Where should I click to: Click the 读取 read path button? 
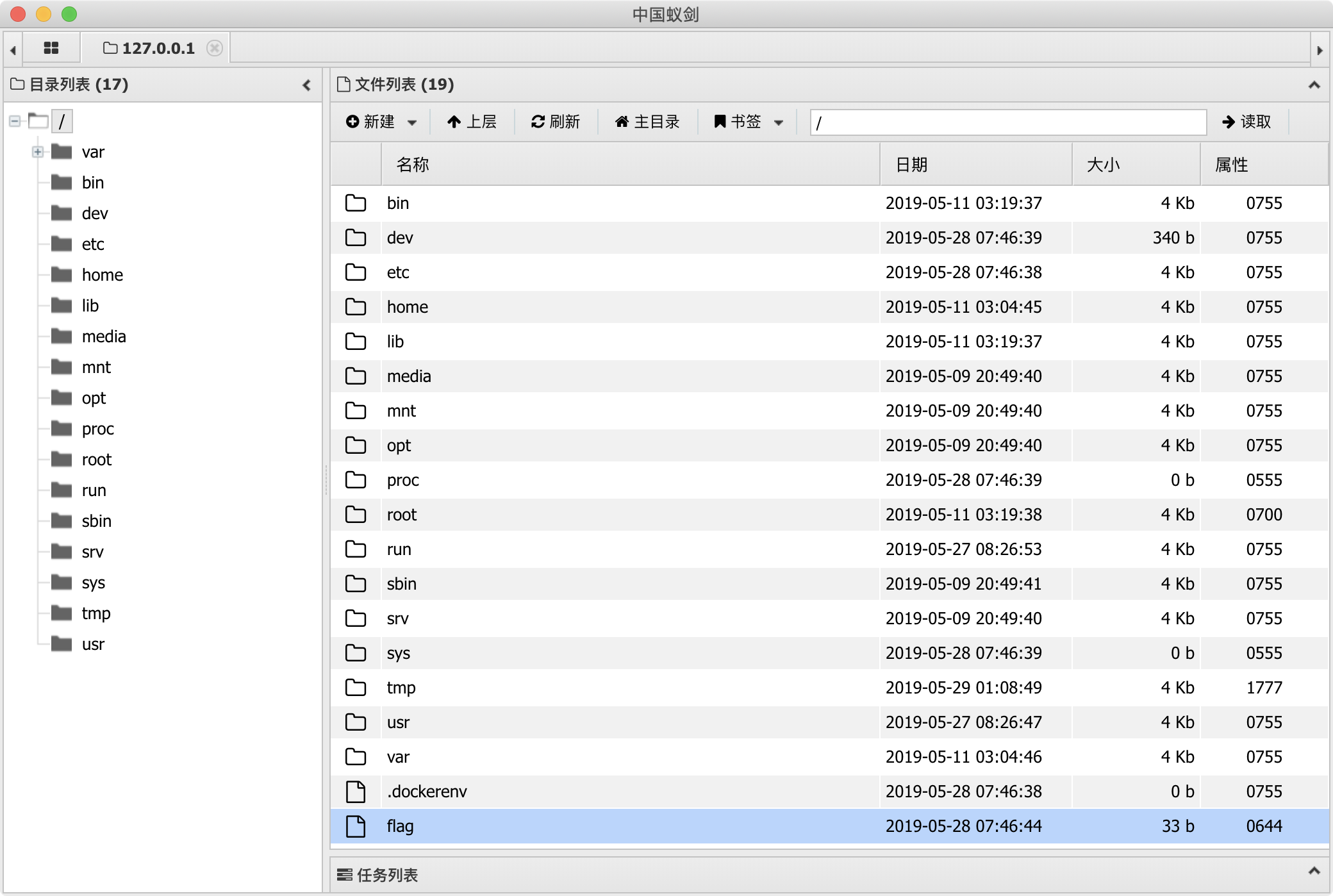click(1246, 122)
